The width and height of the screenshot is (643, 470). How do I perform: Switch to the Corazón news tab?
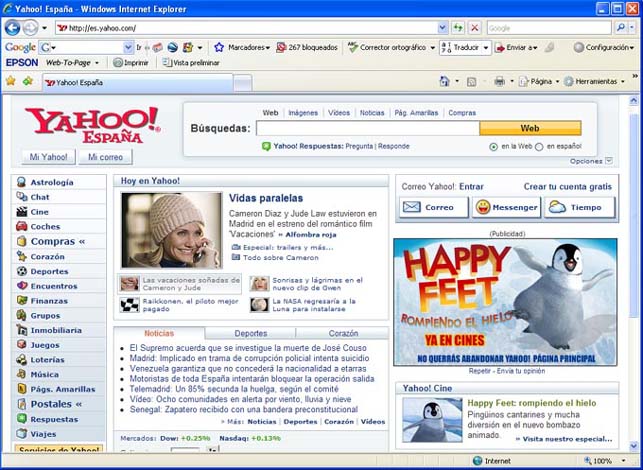[343, 333]
